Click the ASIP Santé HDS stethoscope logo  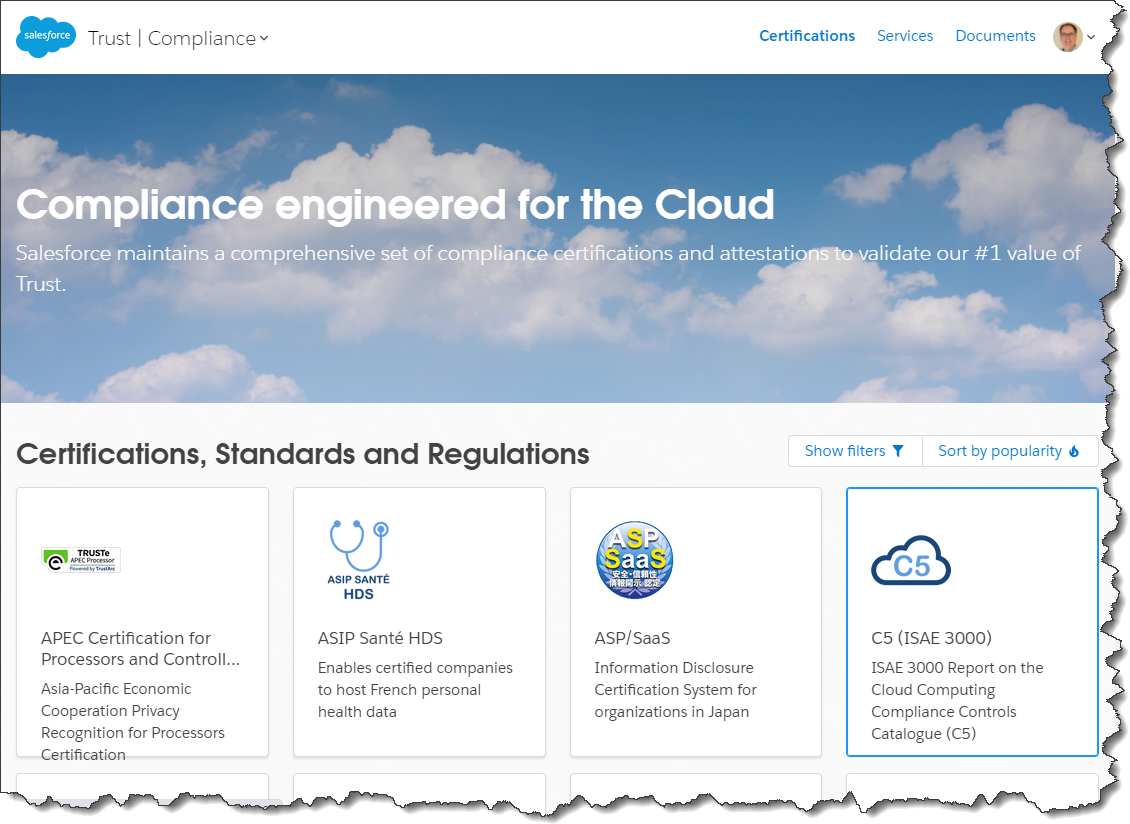click(x=359, y=560)
